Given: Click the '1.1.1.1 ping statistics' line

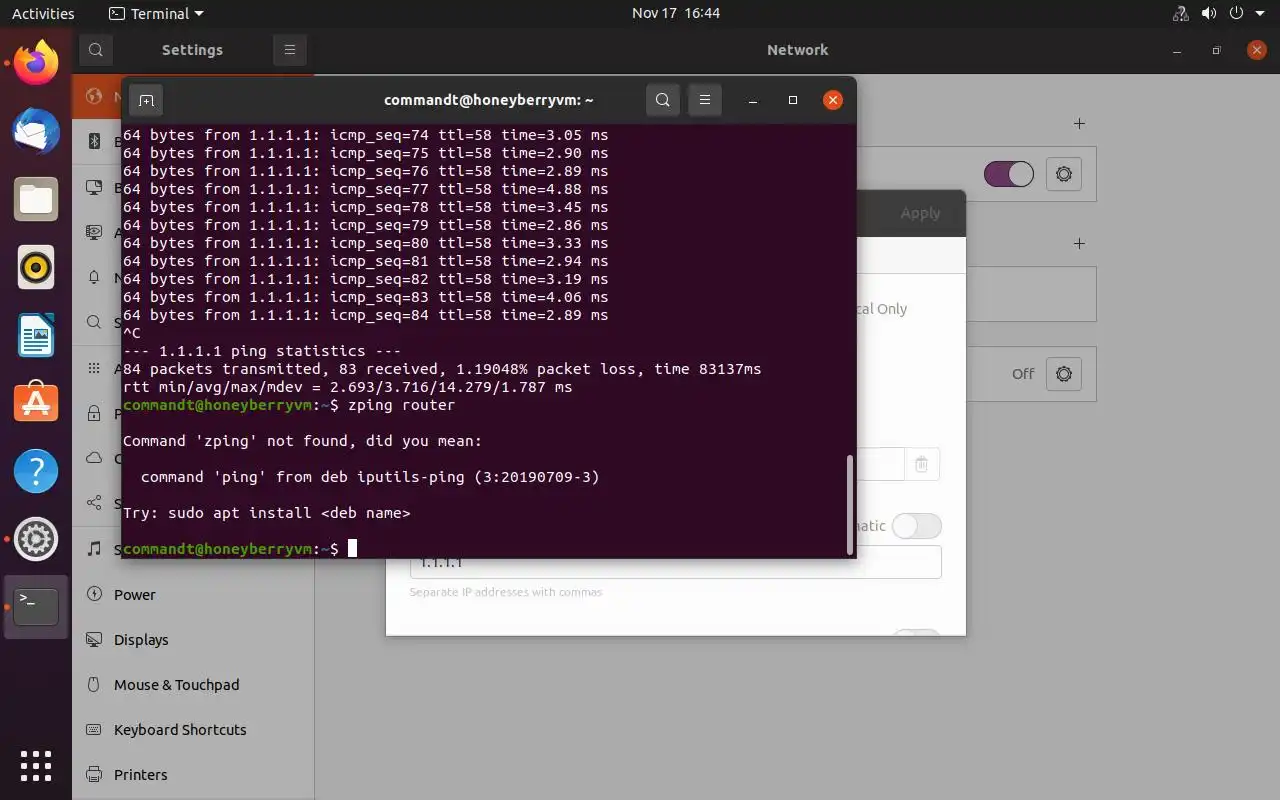Looking at the screenshot, I should point(262,351).
